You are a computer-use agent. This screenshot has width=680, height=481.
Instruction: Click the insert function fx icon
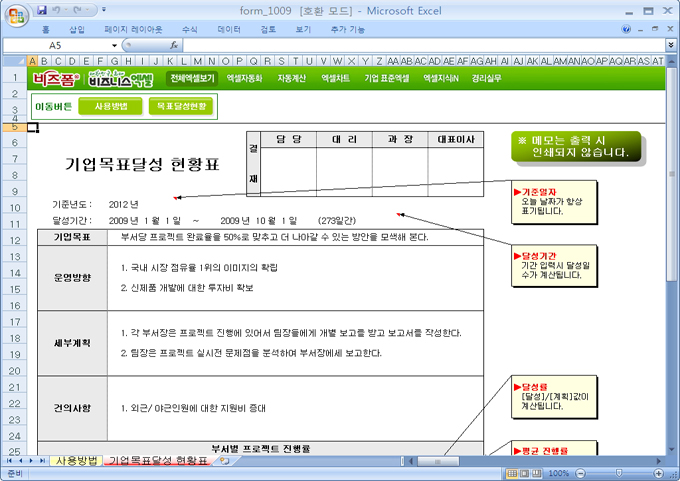(174, 45)
